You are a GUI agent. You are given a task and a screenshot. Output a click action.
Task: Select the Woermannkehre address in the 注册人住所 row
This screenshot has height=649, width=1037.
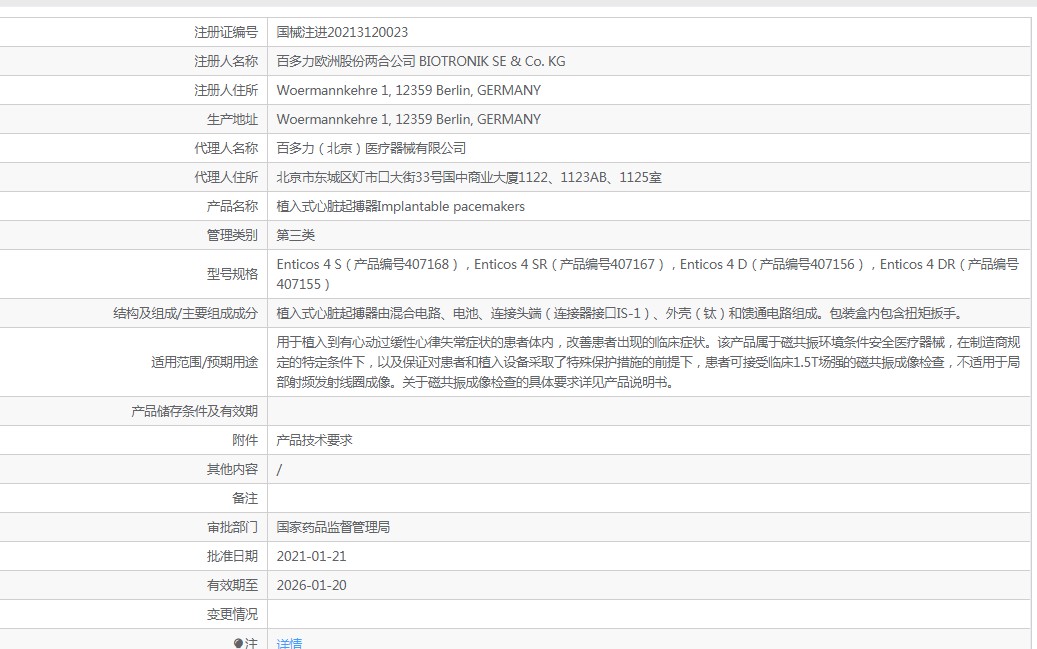[409, 91]
